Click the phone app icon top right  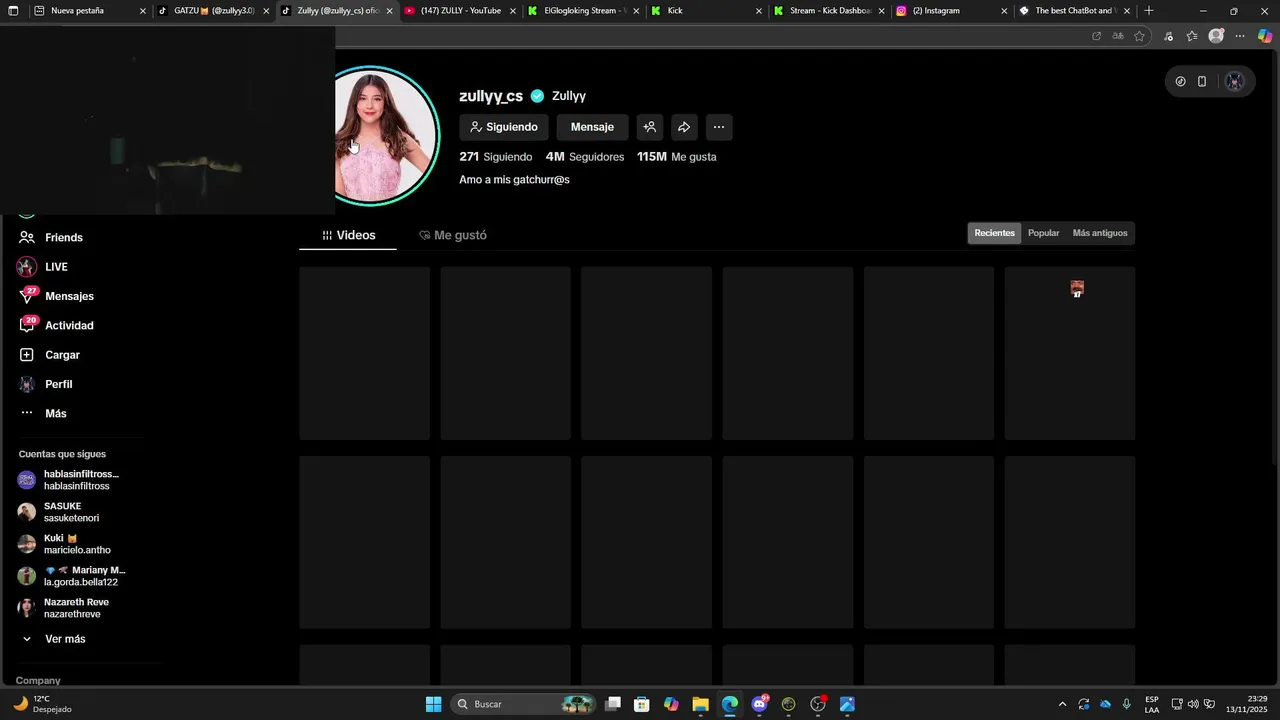[1202, 82]
